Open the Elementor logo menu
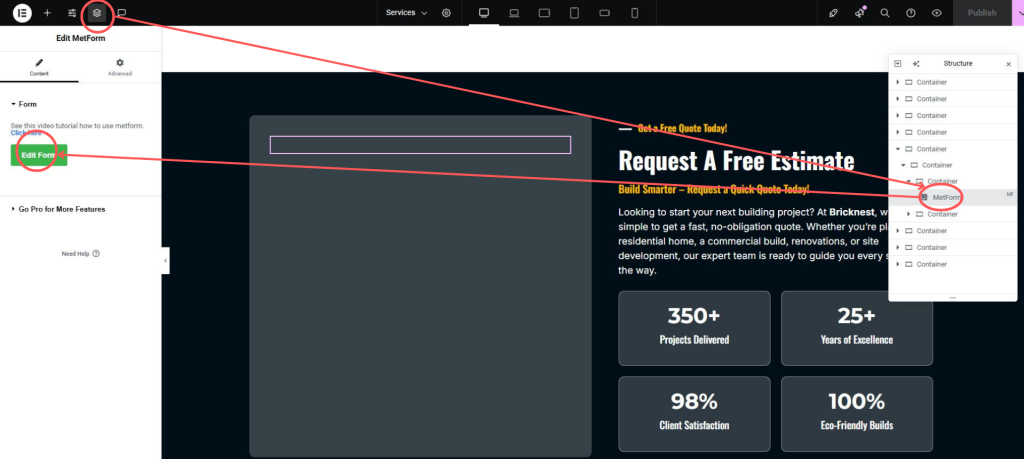 click(22, 13)
